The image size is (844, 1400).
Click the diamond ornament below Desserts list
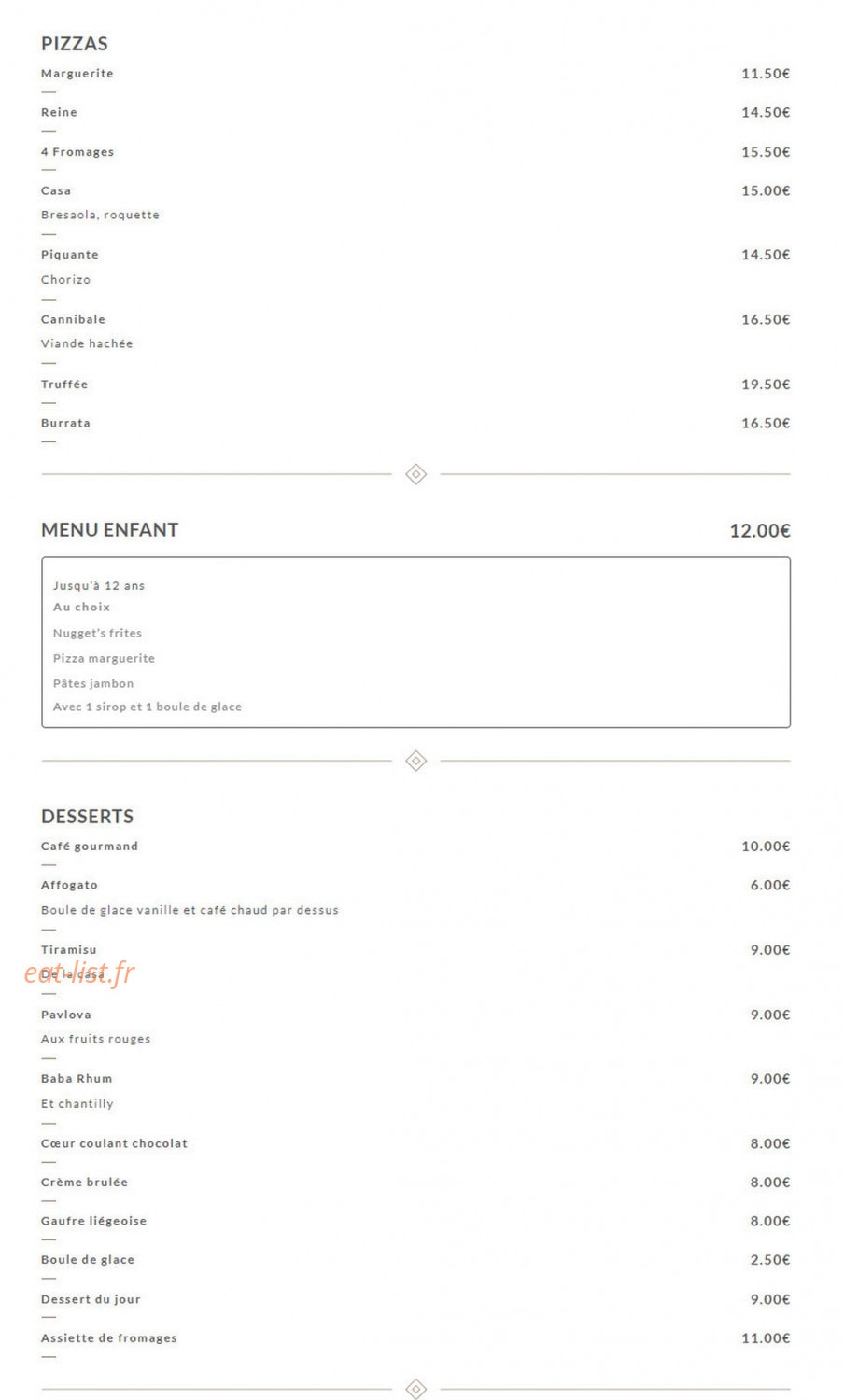pyautogui.click(x=416, y=1389)
